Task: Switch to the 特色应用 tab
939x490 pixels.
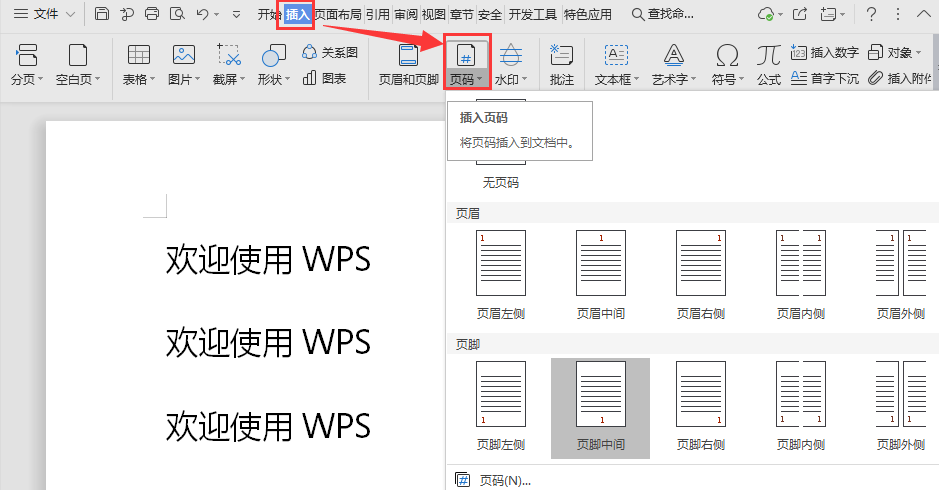Action: tap(588, 14)
